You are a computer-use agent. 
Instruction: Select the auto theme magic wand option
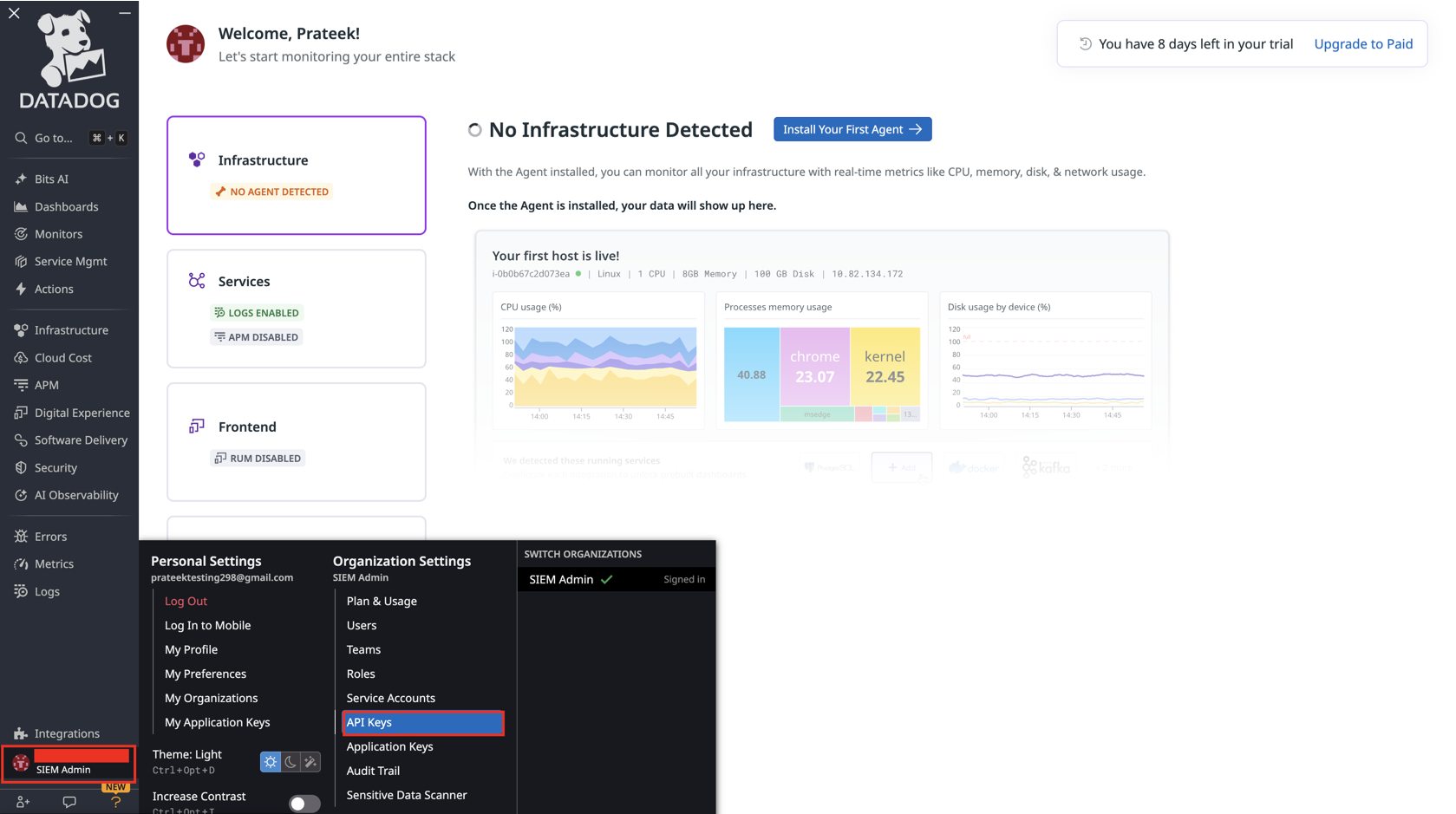311,761
